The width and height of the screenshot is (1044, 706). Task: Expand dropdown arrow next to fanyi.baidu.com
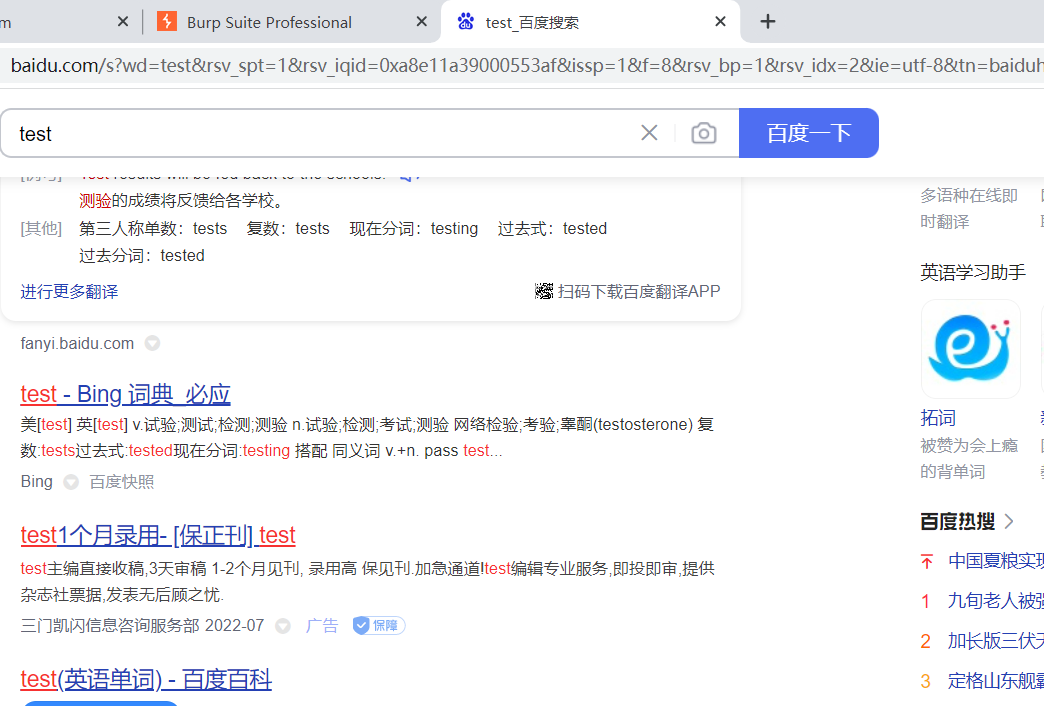pyautogui.click(x=152, y=343)
